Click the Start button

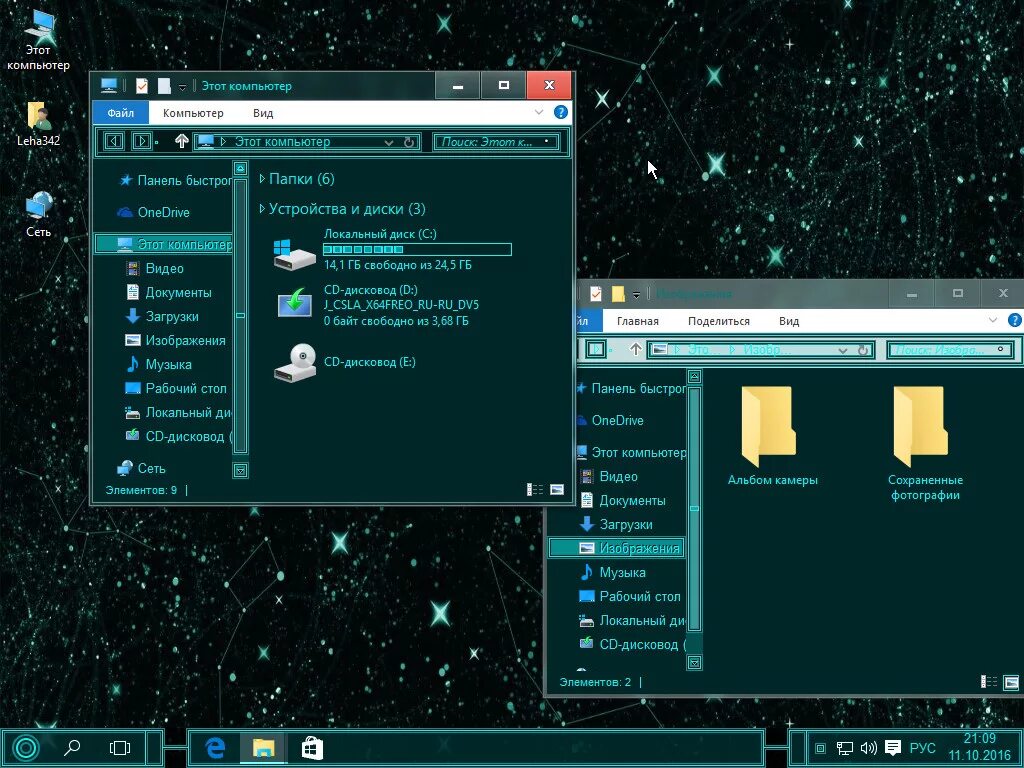tap(24, 747)
